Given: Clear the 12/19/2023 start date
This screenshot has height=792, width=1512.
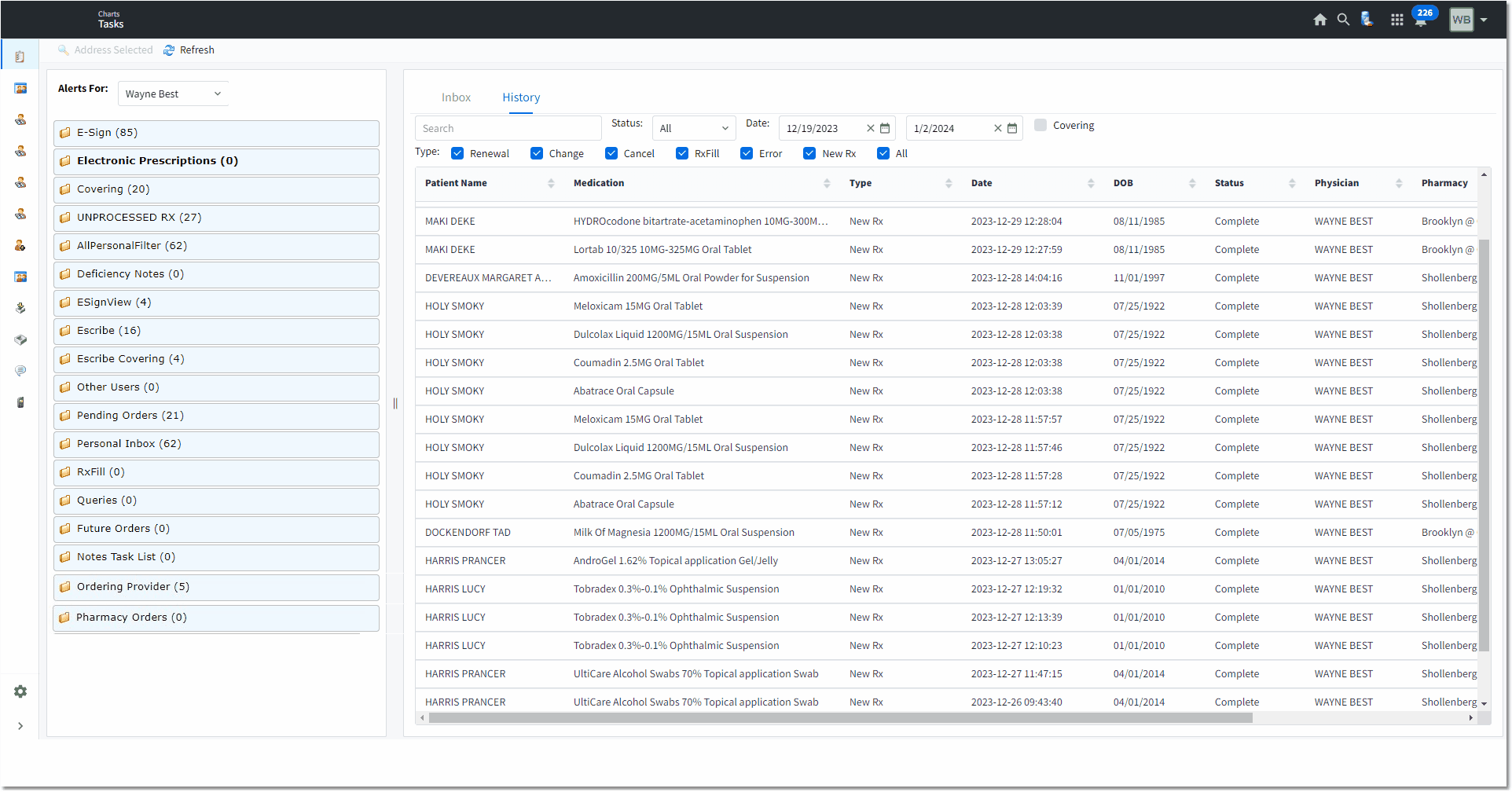Looking at the screenshot, I should (x=870, y=128).
